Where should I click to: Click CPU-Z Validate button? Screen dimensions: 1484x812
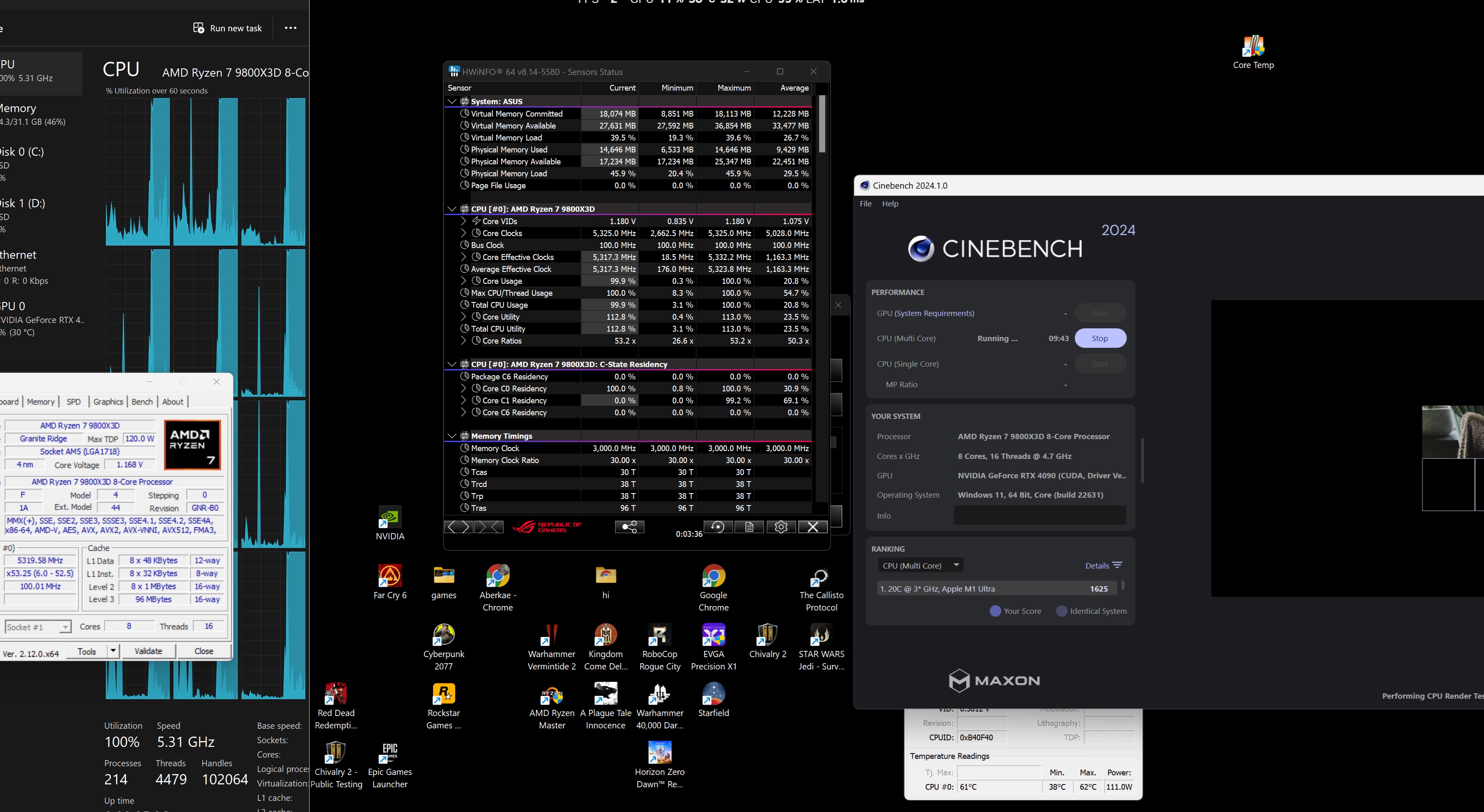pos(148,651)
